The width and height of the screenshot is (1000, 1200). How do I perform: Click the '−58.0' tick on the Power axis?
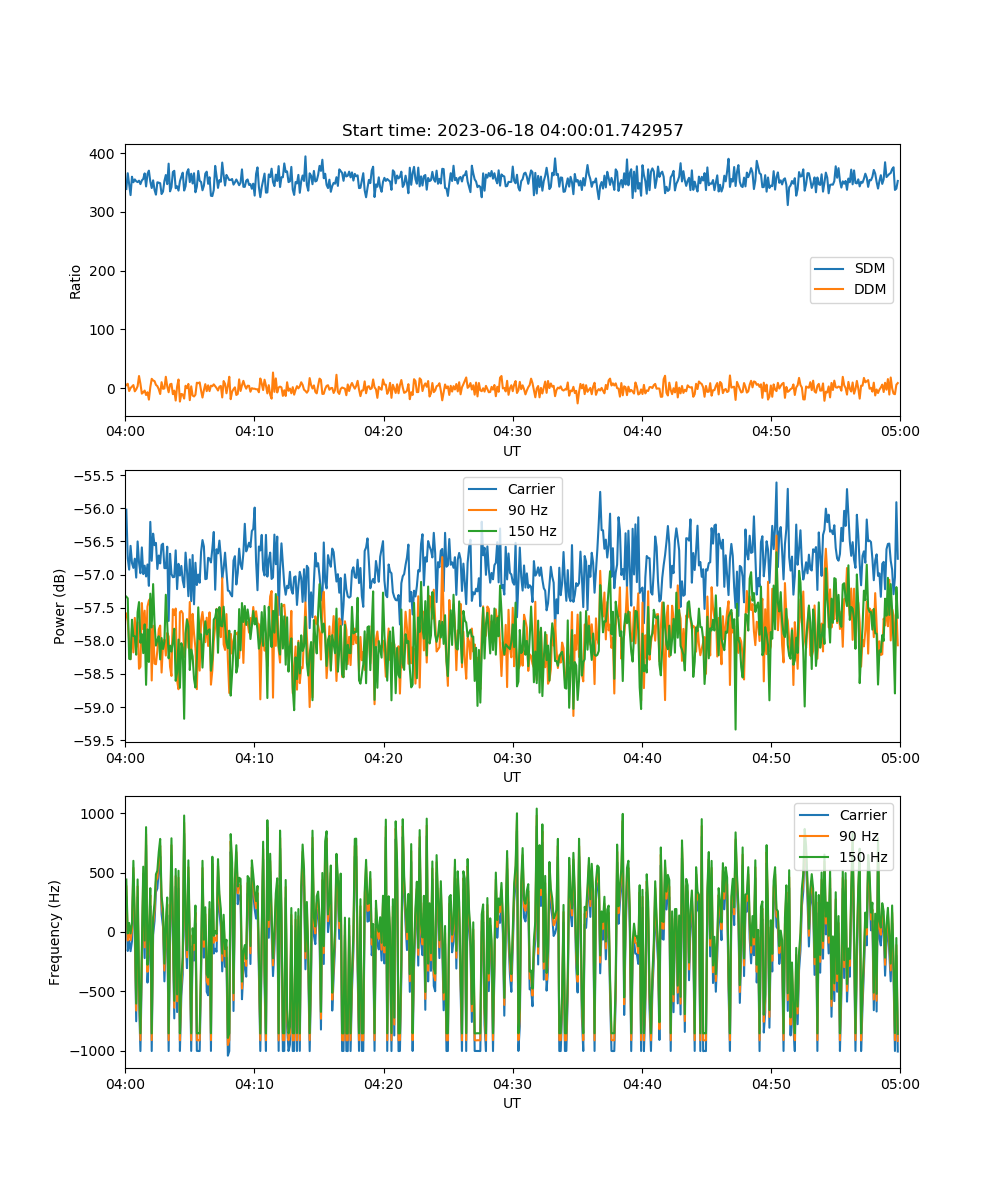pos(97,641)
